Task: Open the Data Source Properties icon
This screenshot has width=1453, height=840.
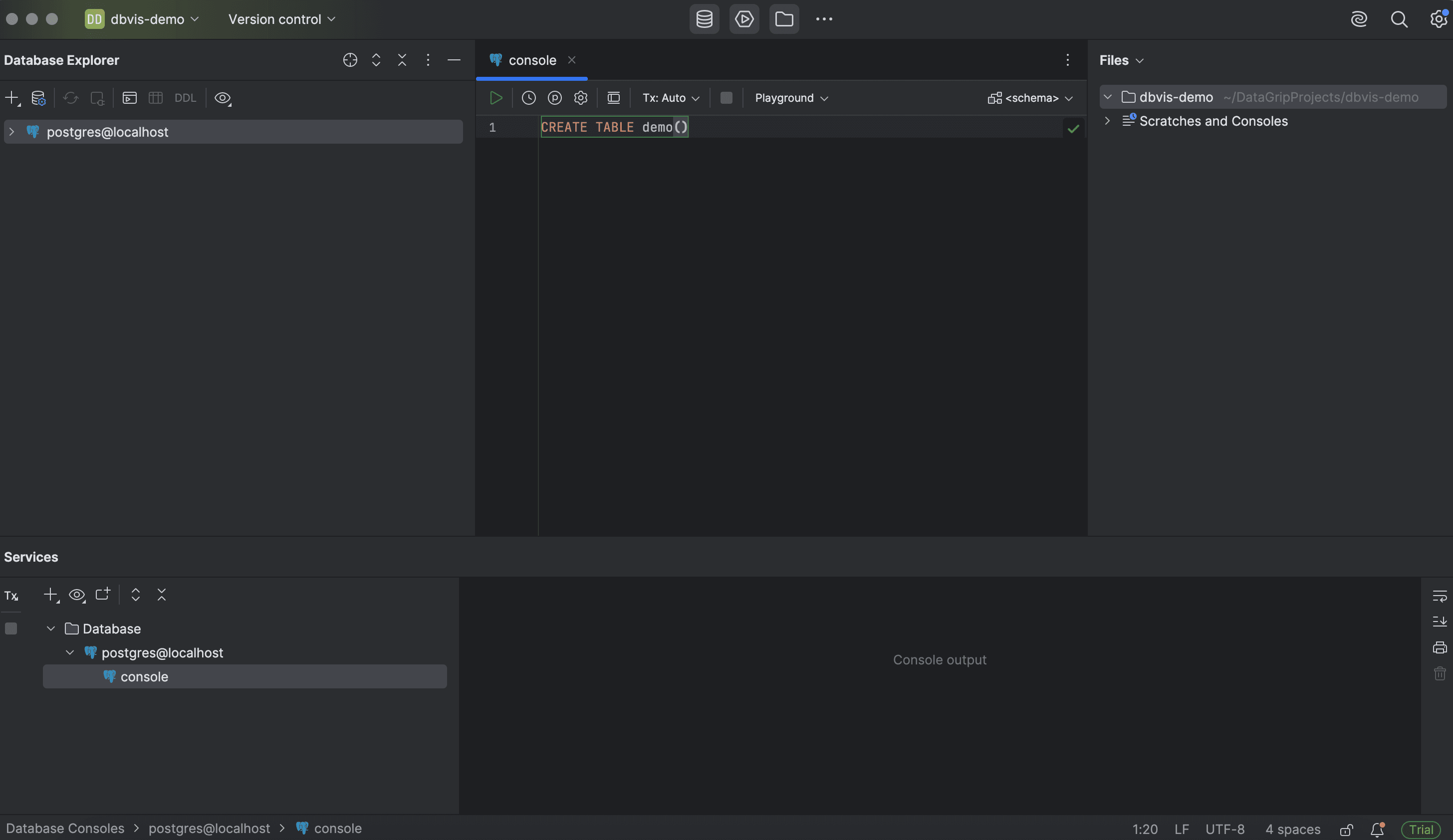Action: tap(38, 98)
